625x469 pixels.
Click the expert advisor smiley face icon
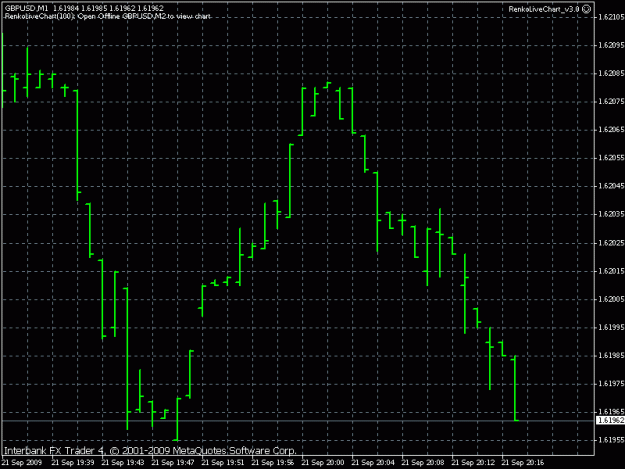(586, 9)
